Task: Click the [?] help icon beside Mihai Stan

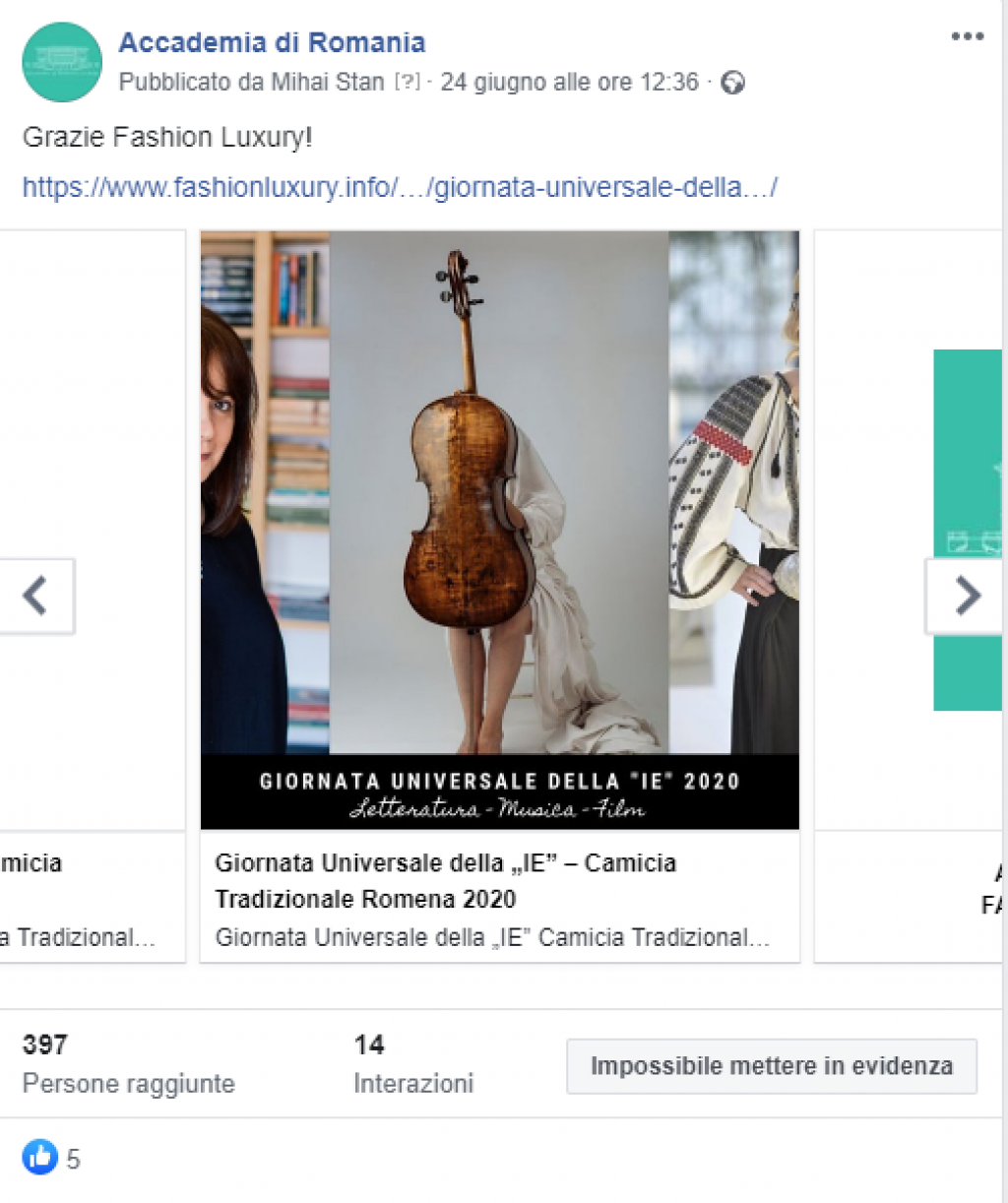Action: click(x=407, y=83)
